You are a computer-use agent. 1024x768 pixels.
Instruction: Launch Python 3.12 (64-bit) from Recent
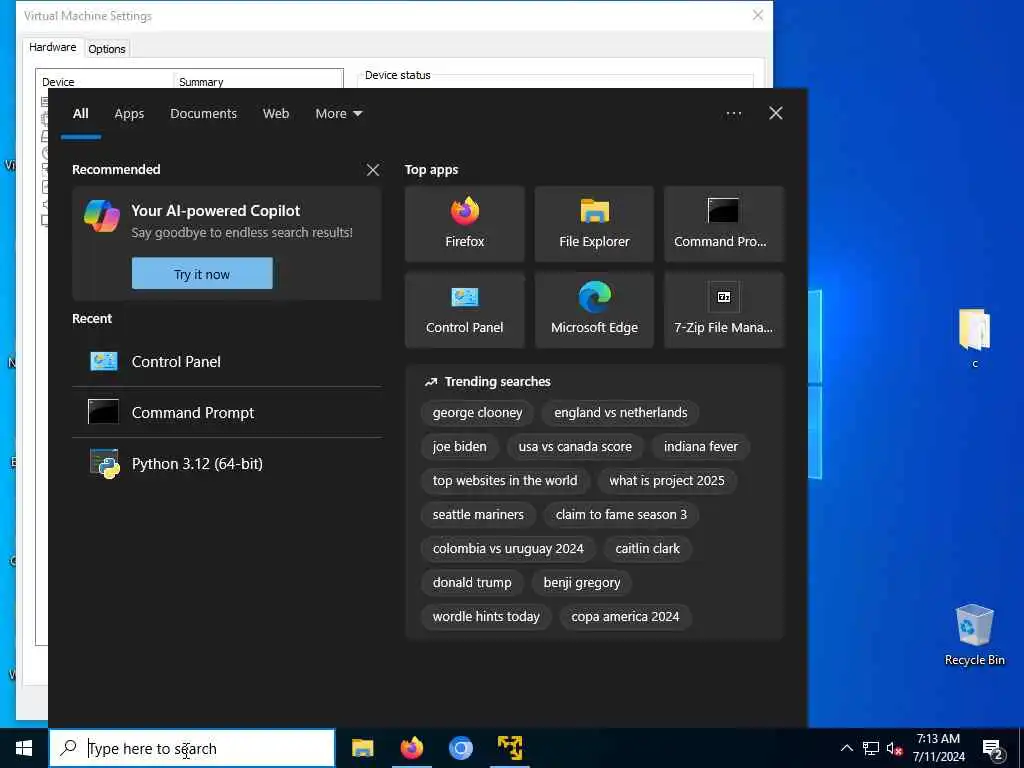pos(227,464)
